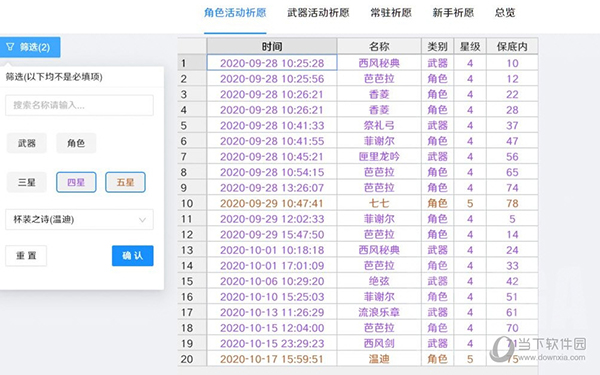The height and width of the screenshot is (375, 600).
Task: Disable the 四星 filter tag
Action: coord(76,182)
